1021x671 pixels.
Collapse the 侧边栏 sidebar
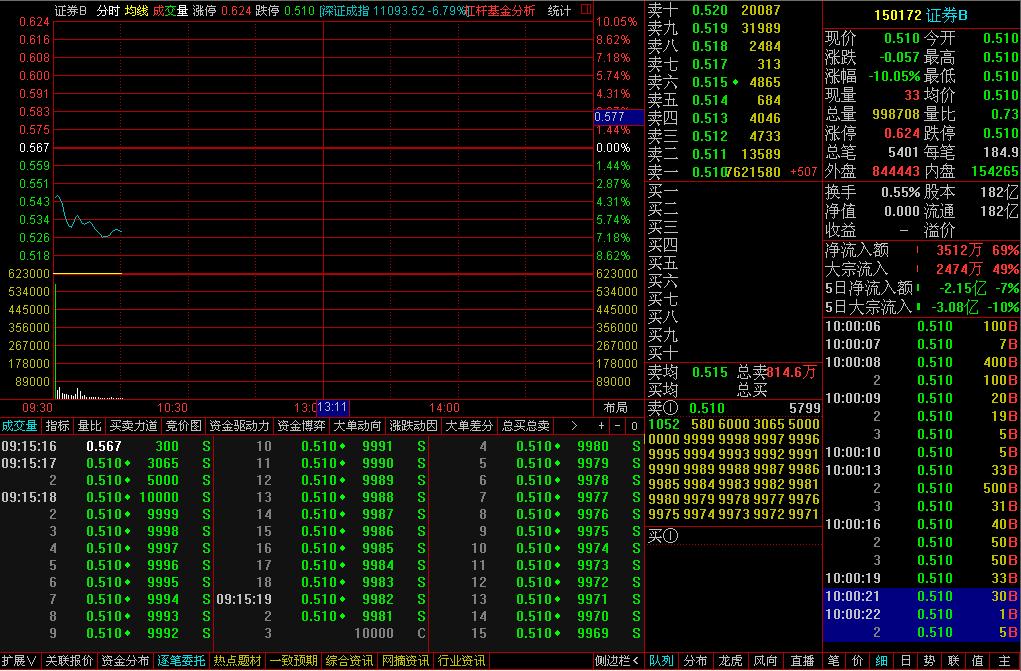tap(617, 661)
